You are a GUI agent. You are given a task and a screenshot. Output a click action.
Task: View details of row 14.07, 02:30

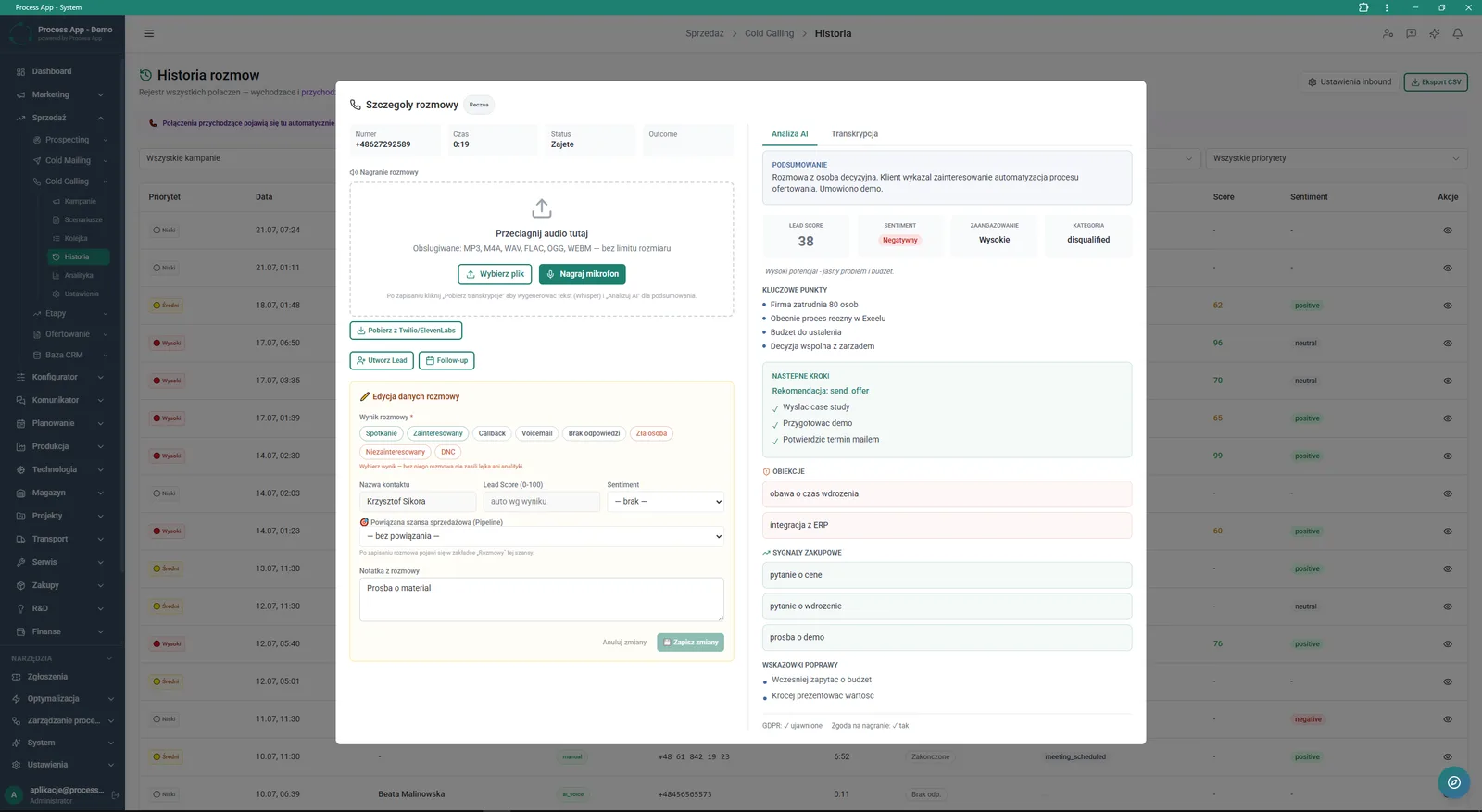pos(1448,456)
